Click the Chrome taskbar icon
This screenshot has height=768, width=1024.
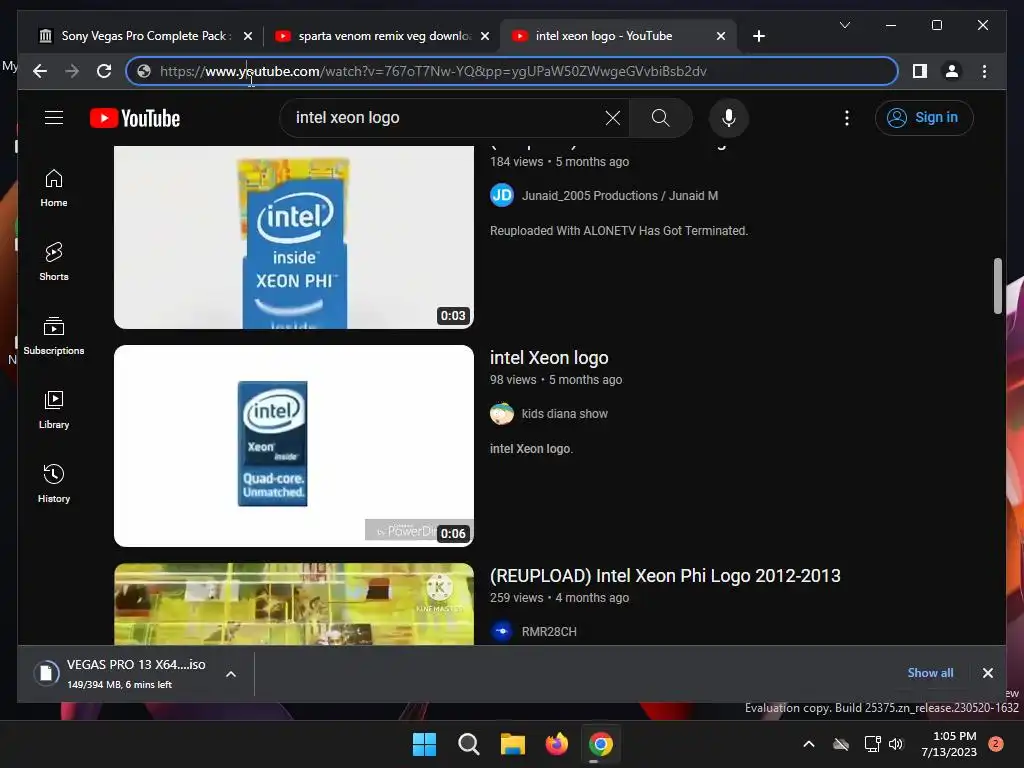[x=601, y=744]
